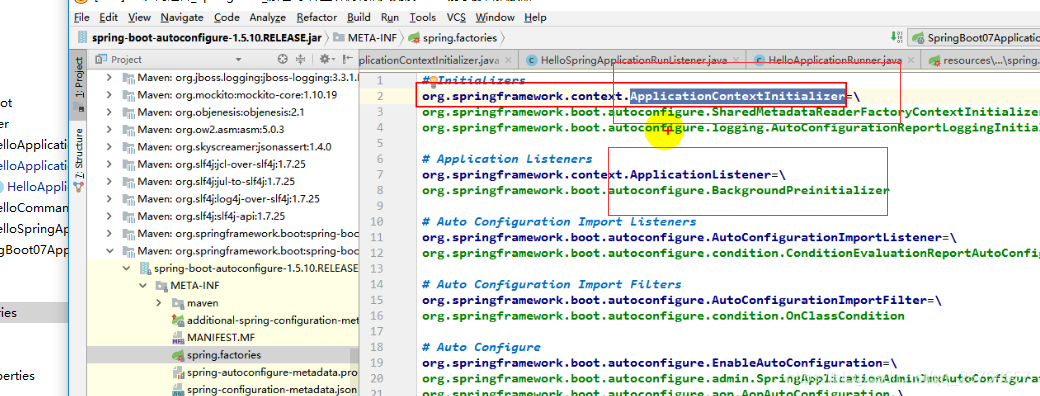Select MANIFEST.MF file in tree
The width and height of the screenshot is (1040, 396).
coord(221,337)
